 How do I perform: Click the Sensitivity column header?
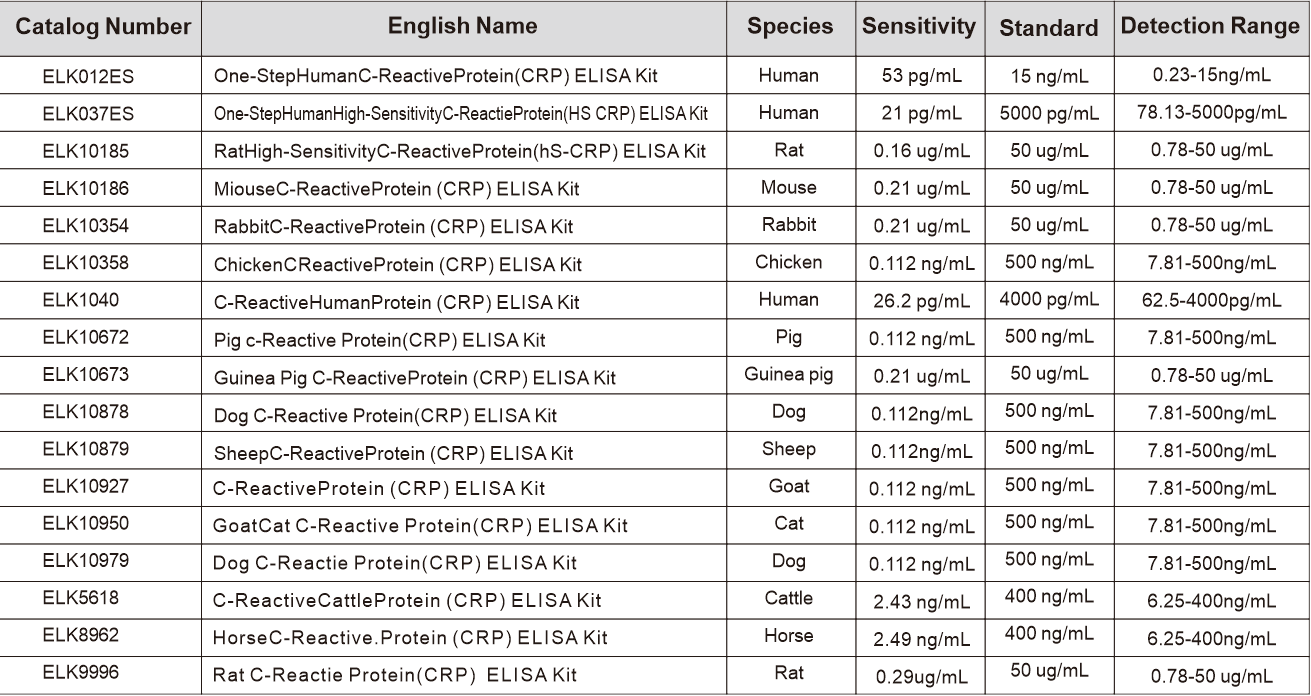(x=919, y=27)
